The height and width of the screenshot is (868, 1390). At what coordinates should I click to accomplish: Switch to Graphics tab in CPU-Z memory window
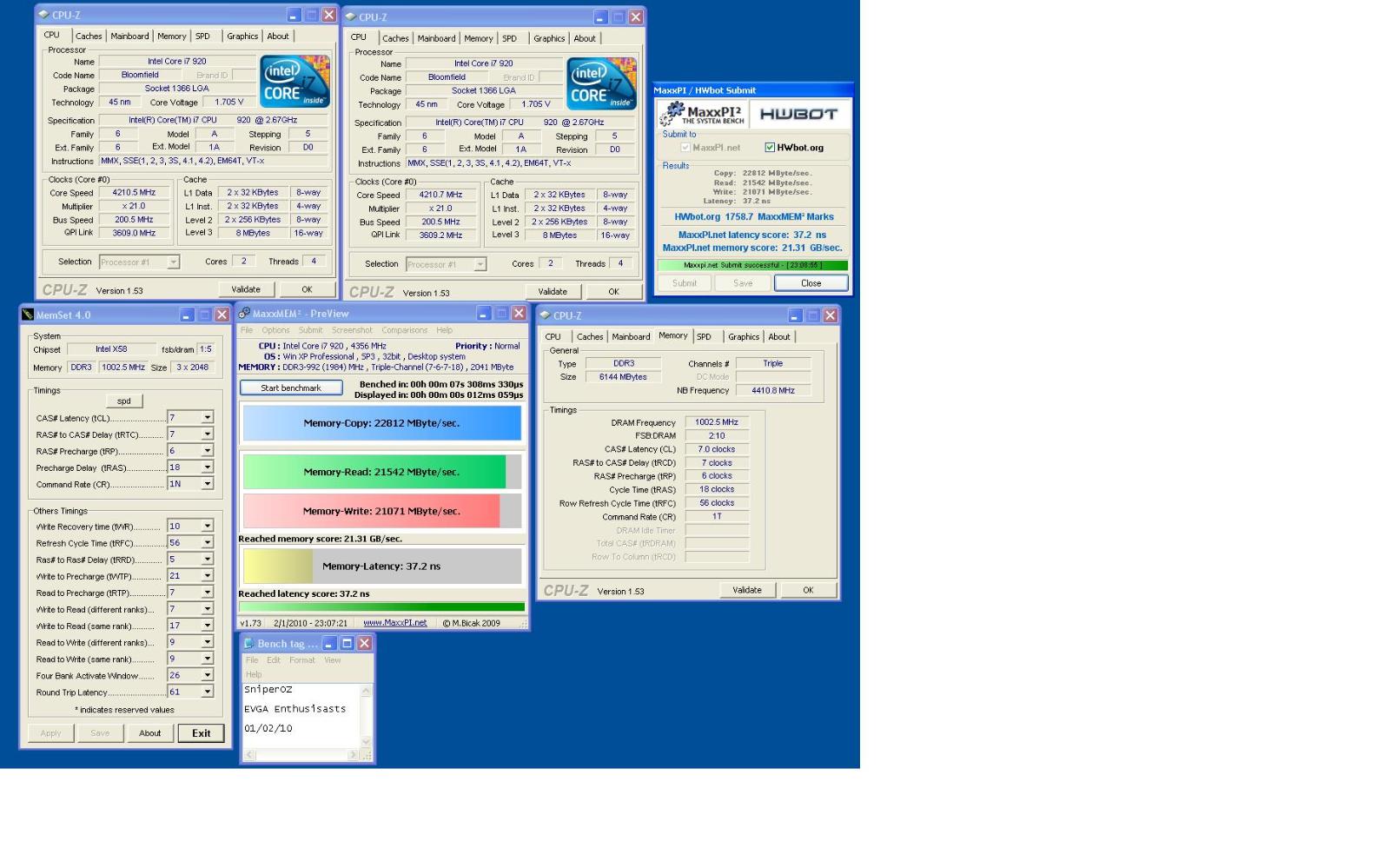[x=744, y=337]
